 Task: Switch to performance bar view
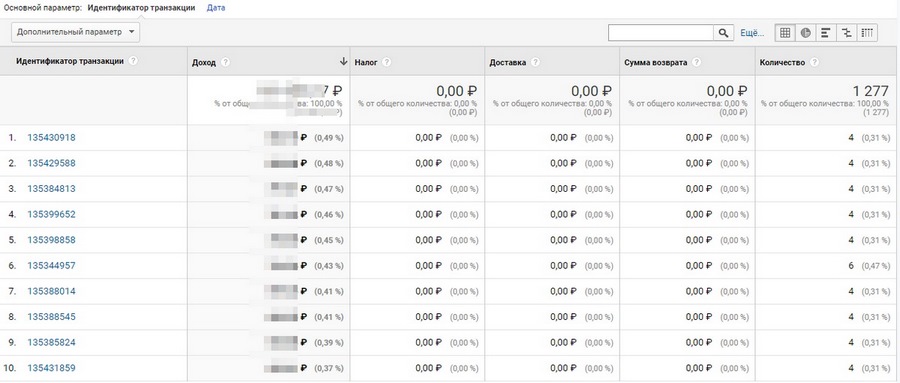pyautogui.click(x=826, y=33)
